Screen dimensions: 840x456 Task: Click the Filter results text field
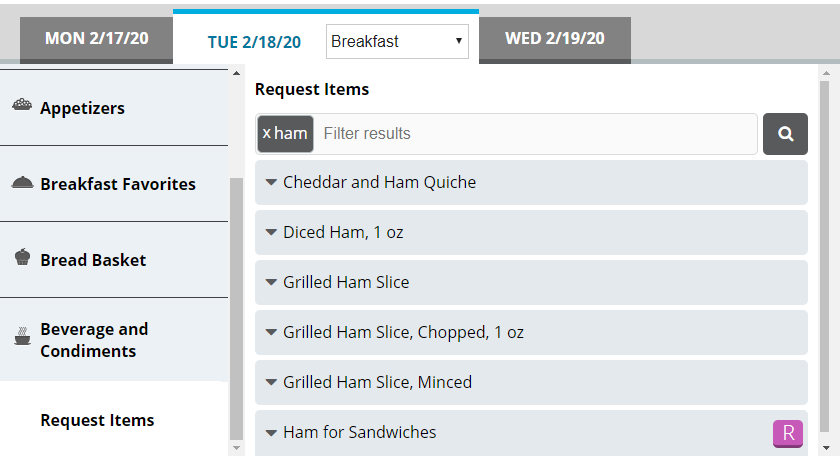click(535, 134)
